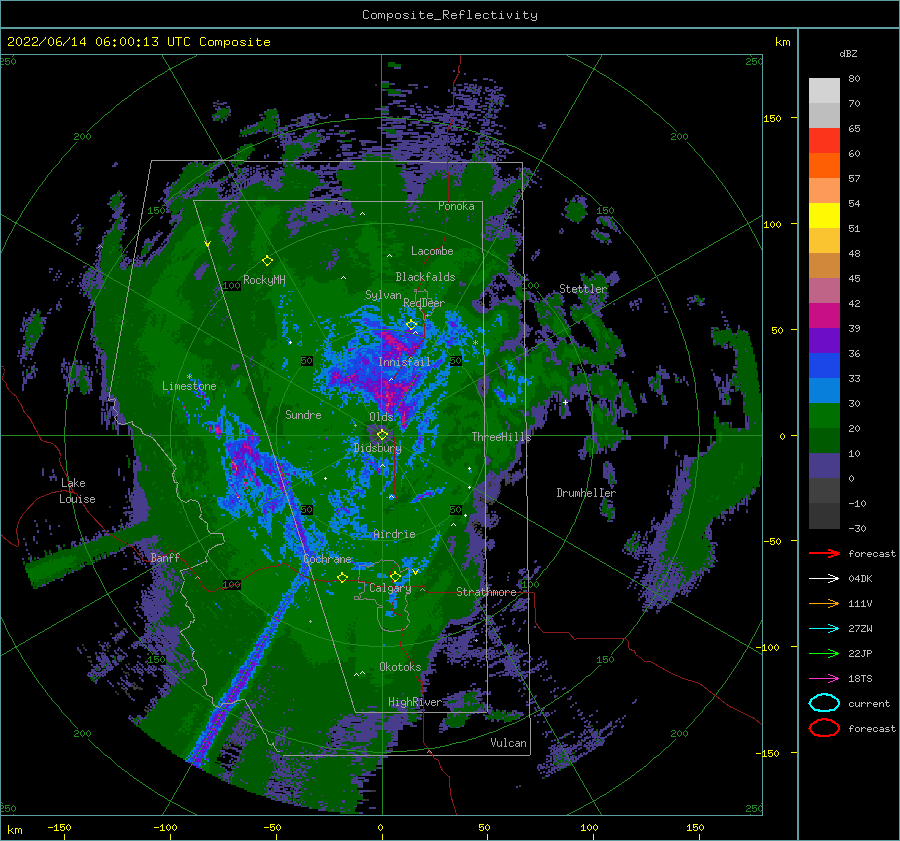Image resolution: width=900 pixels, height=841 pixels.
Task: Click the white 04DK arrow icon
Action: [x=824, y=579]
